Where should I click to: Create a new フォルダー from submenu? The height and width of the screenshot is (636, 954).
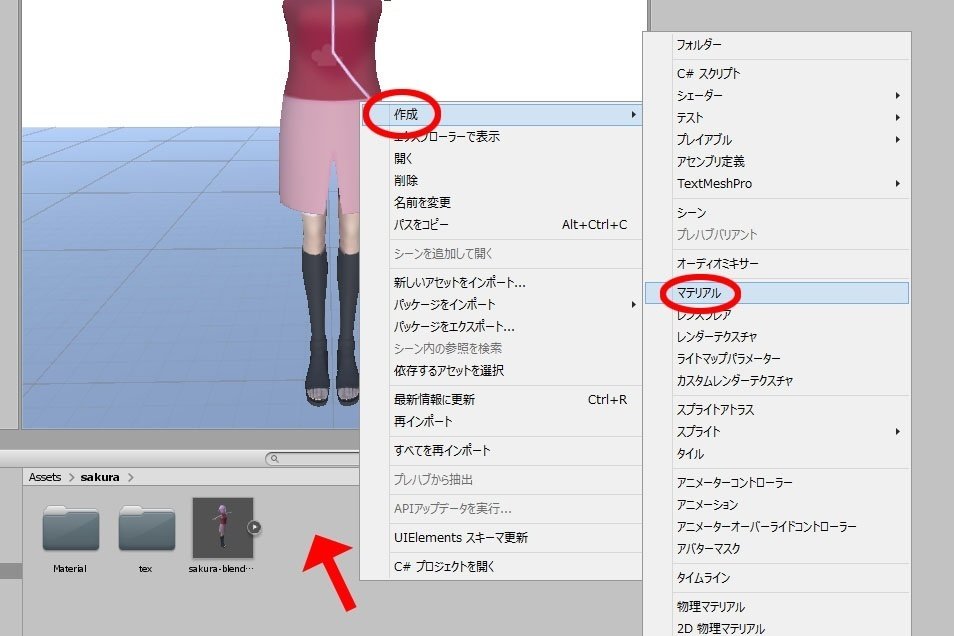pyautogui.click(x=776, y=44)
